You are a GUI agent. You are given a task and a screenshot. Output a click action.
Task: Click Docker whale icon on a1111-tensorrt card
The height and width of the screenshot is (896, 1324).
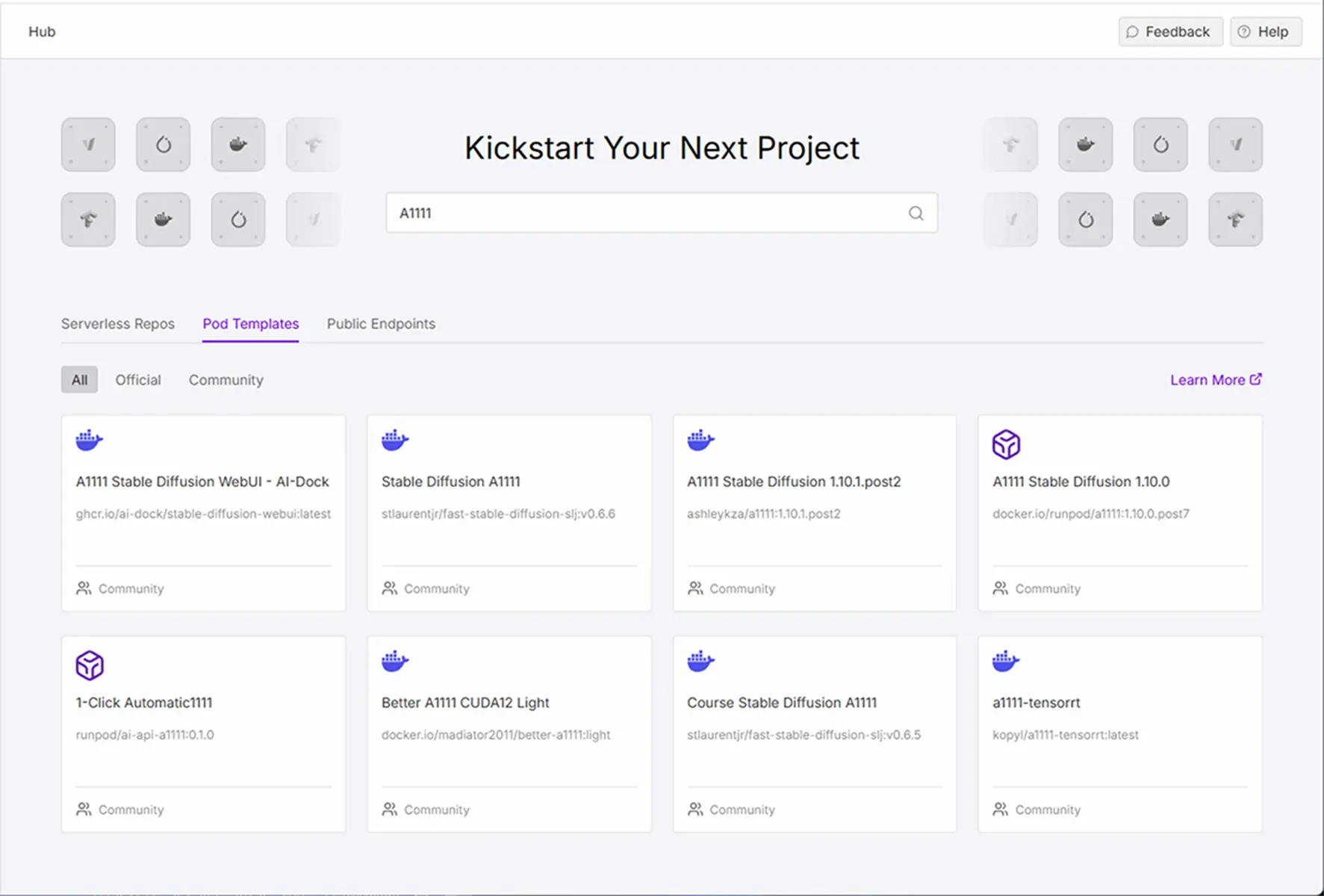pos(1006,662)
